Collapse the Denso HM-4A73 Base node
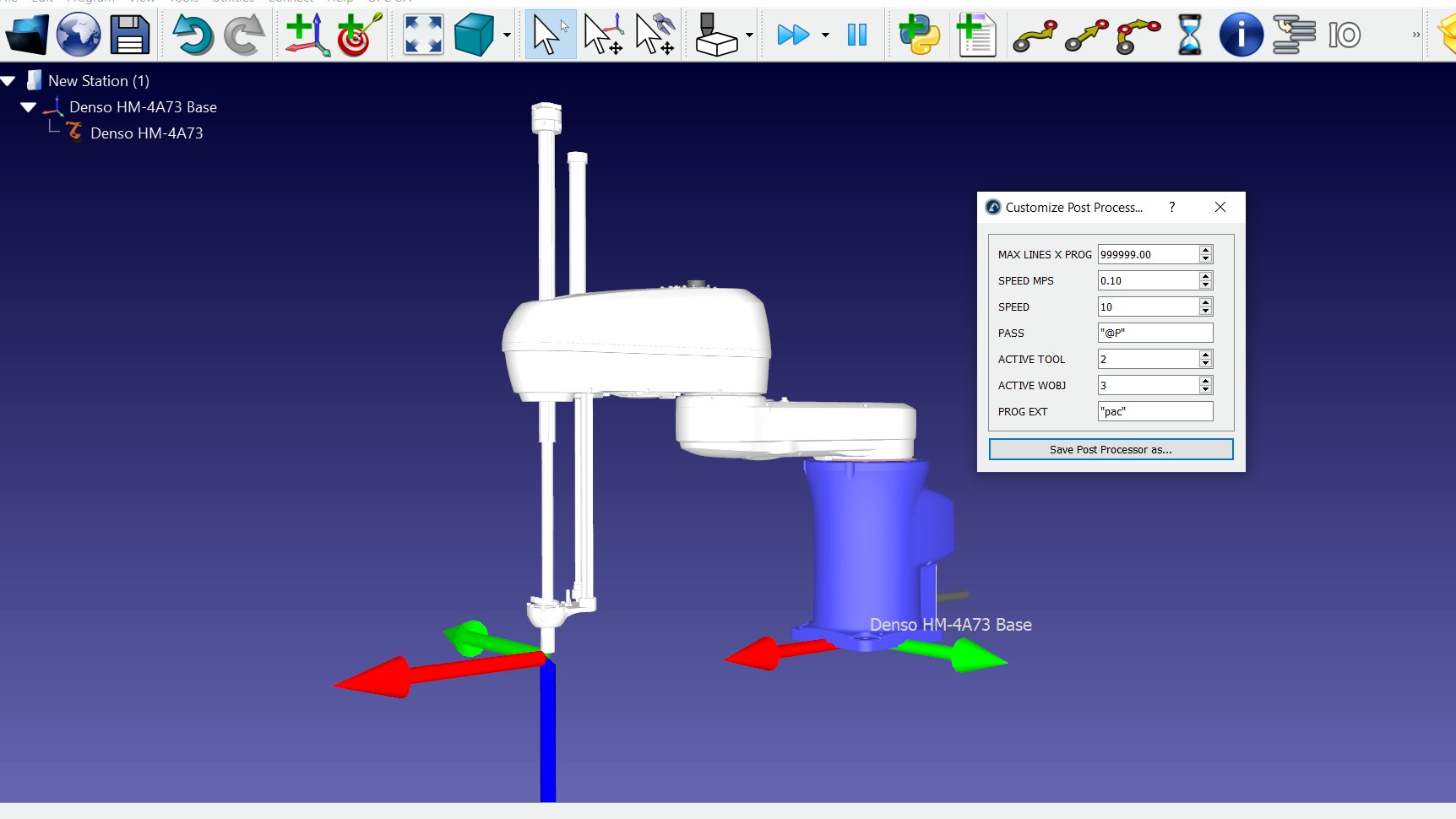This screenshot has height=819, width=1456. (29, 107)
